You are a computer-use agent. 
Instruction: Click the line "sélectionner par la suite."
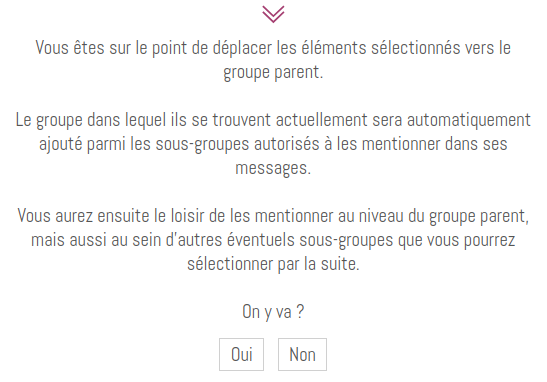[273, 264]
